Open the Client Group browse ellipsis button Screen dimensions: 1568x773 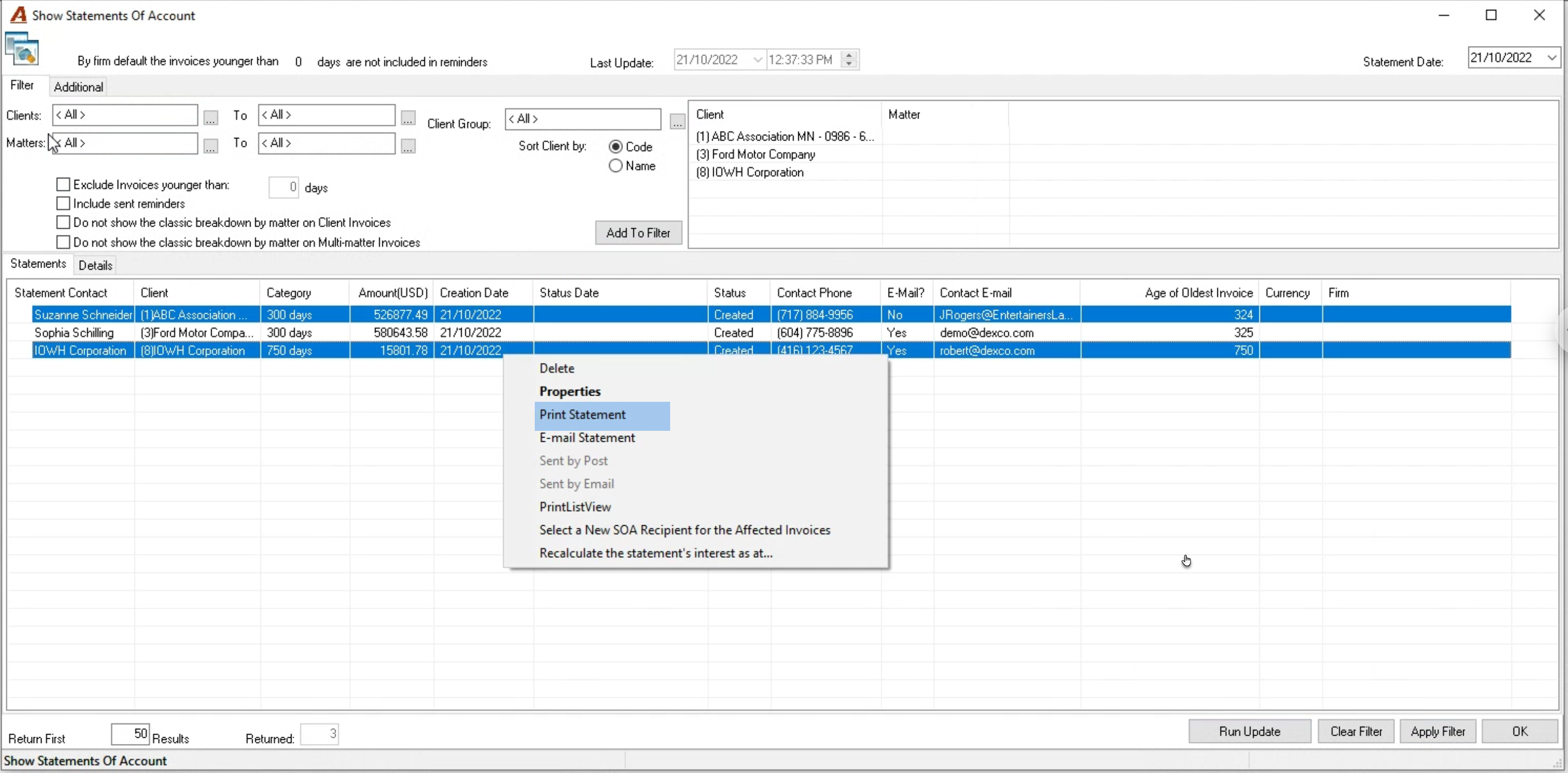click(x=677, y=121)
